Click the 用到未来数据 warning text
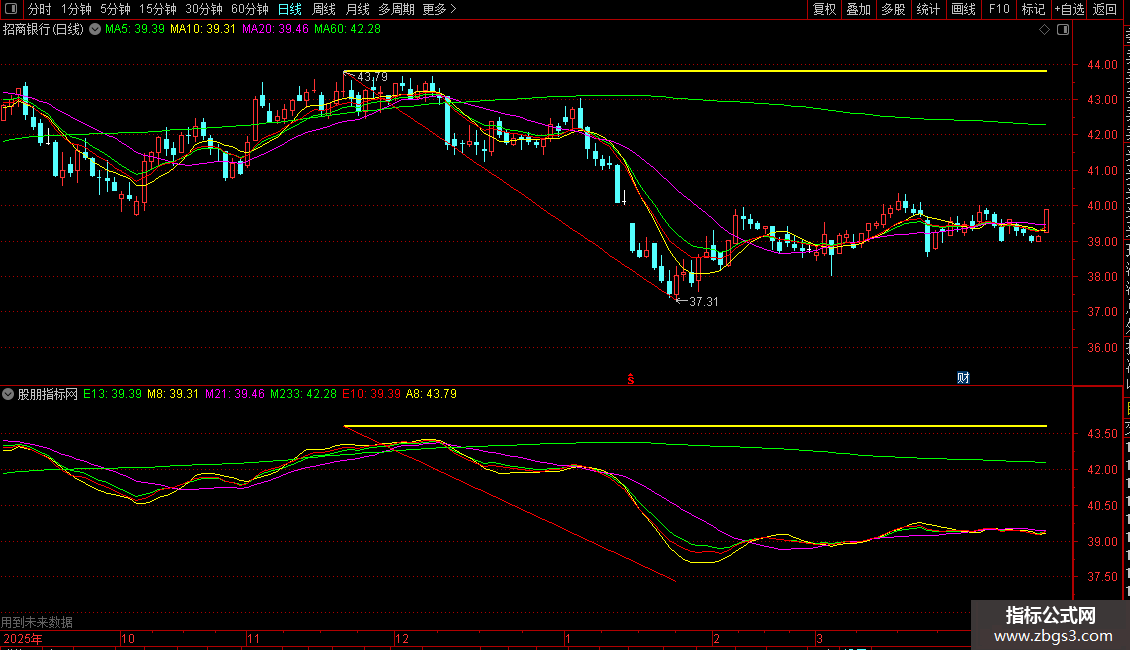The image size is (1130, 650). click(37, 622)
